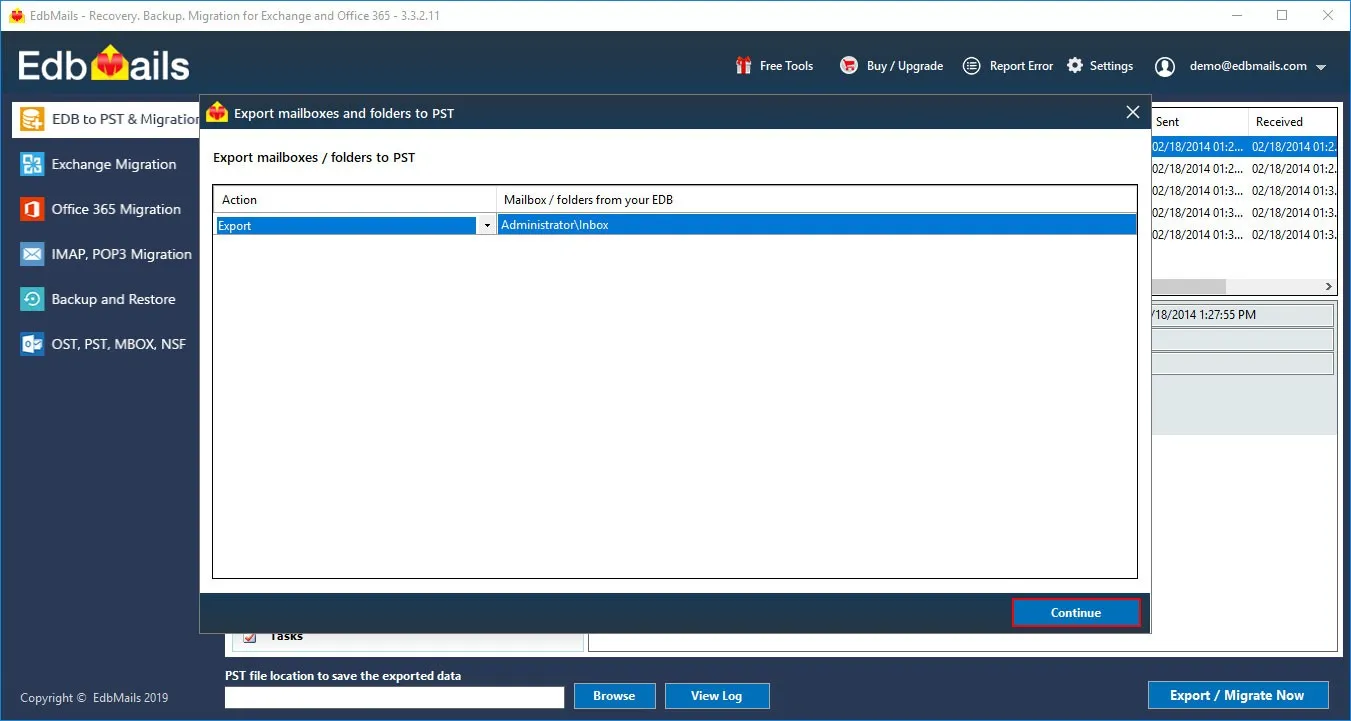
Task: Click Report Error link
Action: pos(1021,66)
